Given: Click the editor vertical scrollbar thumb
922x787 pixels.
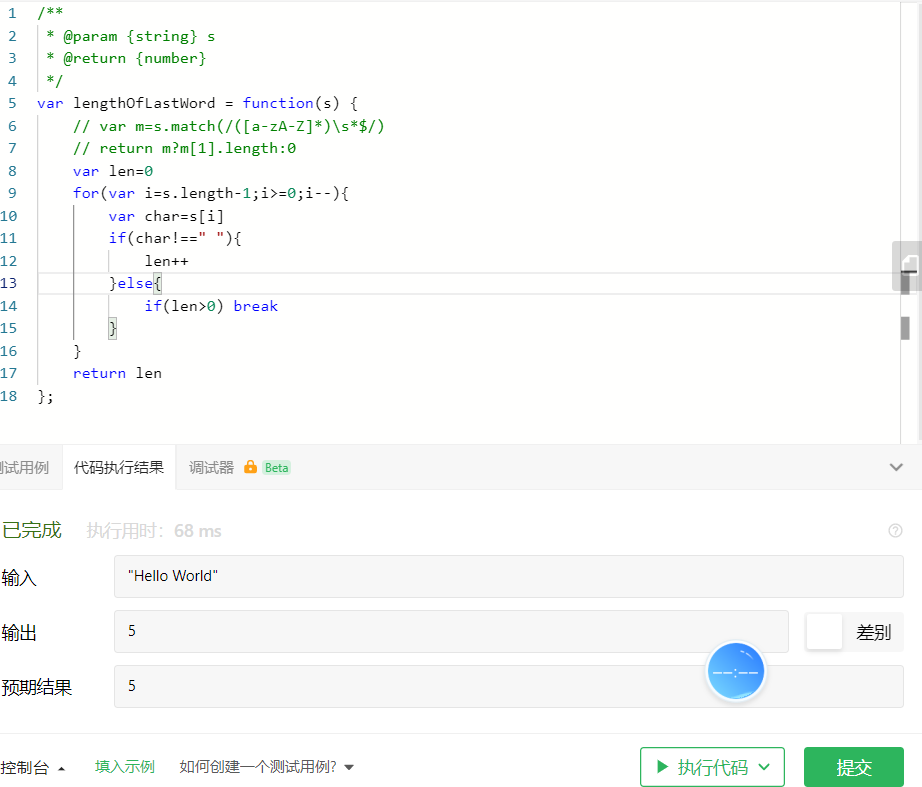Looking at the screenshot, I should pyautogui.click(x=905, y=328).
